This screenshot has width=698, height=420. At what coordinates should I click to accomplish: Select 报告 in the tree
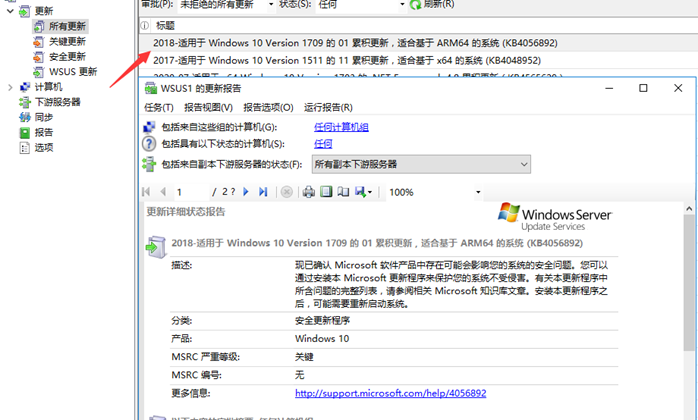point(44,132)
